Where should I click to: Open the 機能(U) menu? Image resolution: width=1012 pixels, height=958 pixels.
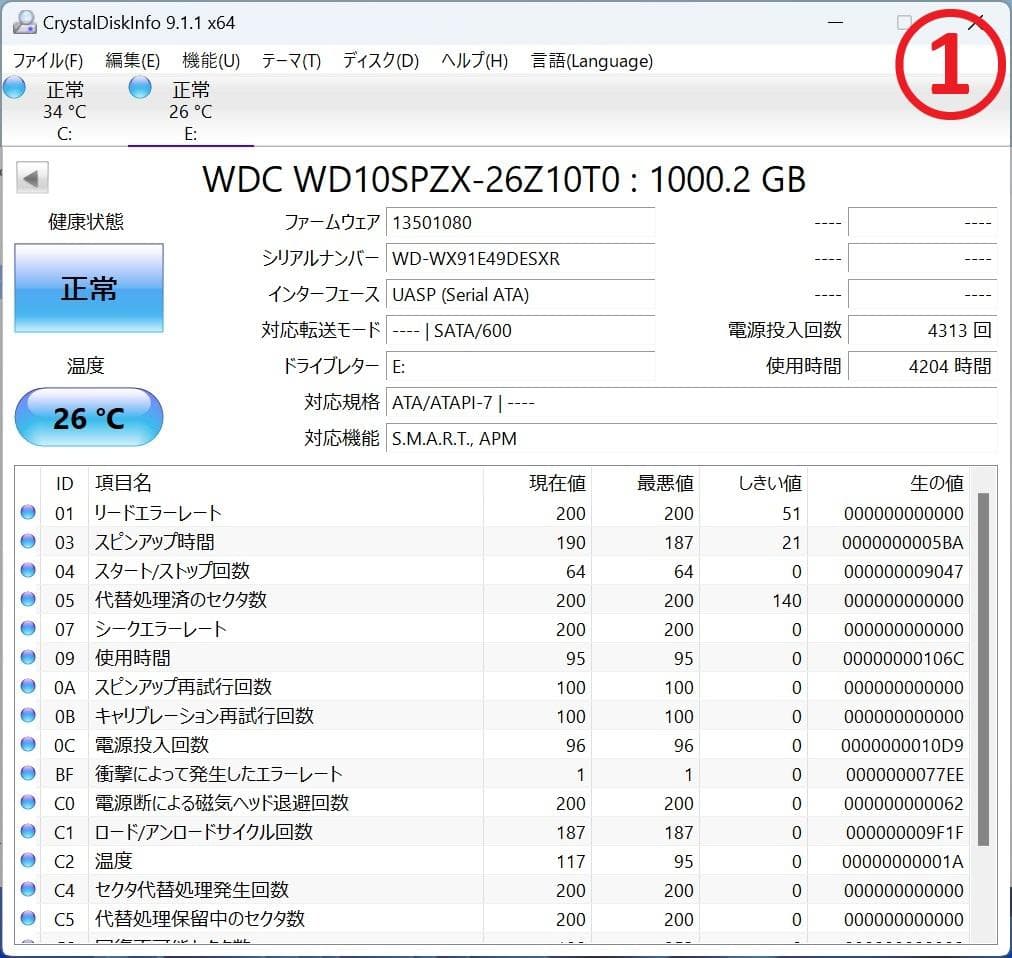pos(210,61)
